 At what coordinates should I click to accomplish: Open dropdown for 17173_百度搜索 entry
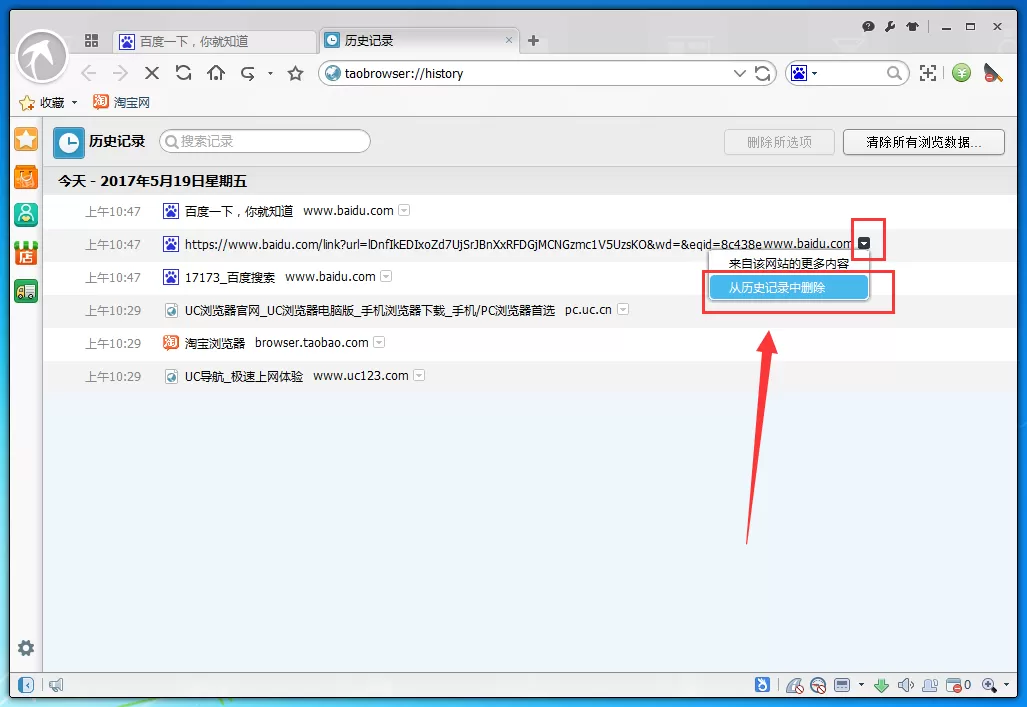(x=386, y=277)
